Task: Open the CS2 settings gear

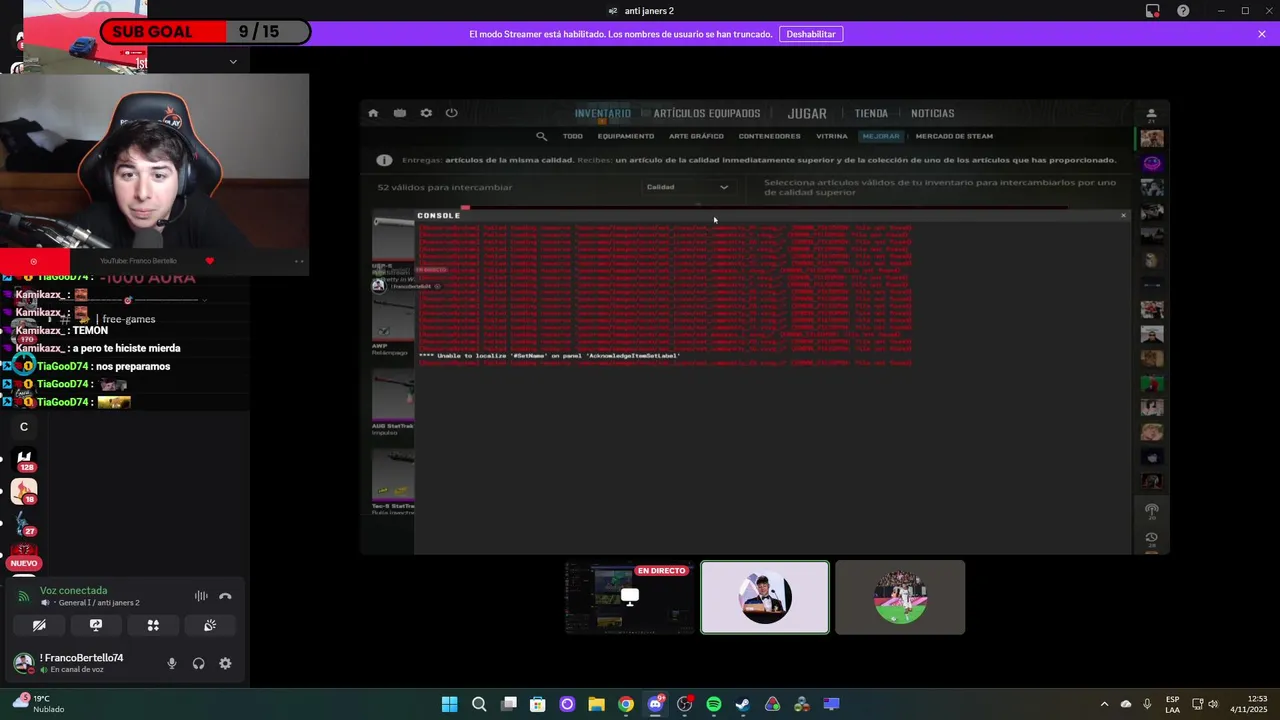Action: [x=426, y=113]
